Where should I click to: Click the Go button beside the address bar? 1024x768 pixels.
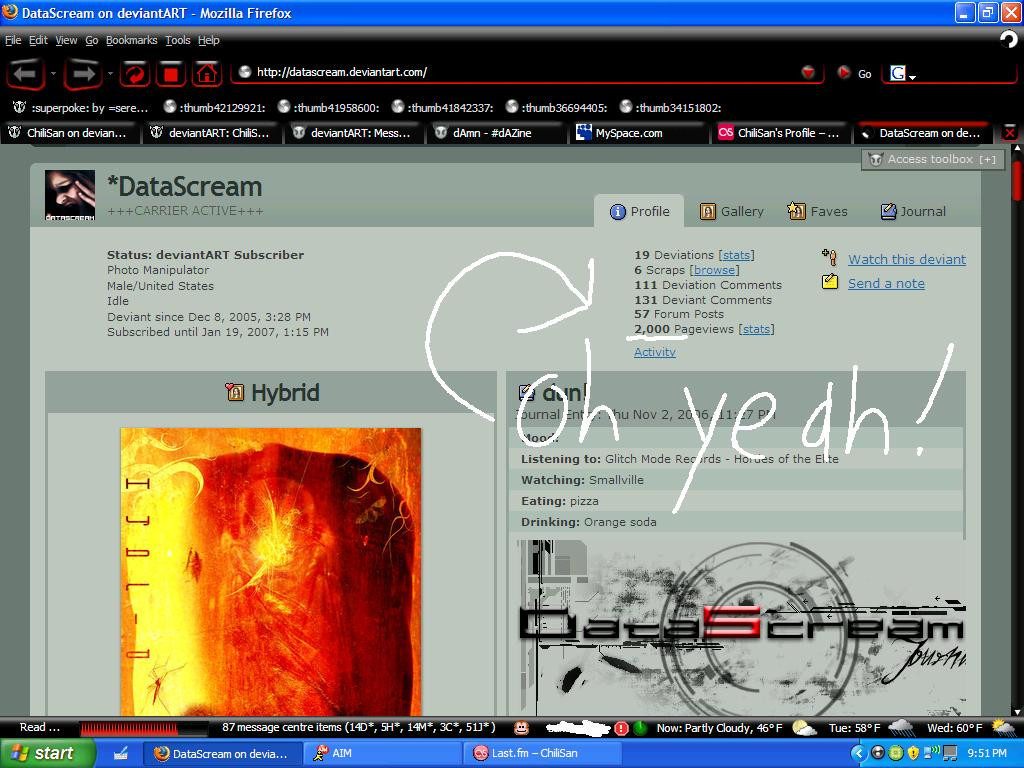(856, 73)
